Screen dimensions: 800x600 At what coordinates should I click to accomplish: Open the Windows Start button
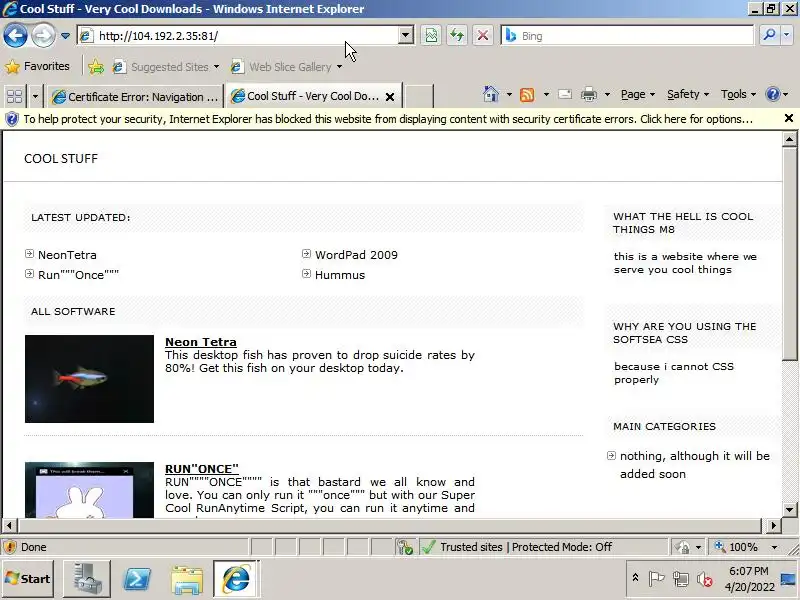(x=28, y=579)
